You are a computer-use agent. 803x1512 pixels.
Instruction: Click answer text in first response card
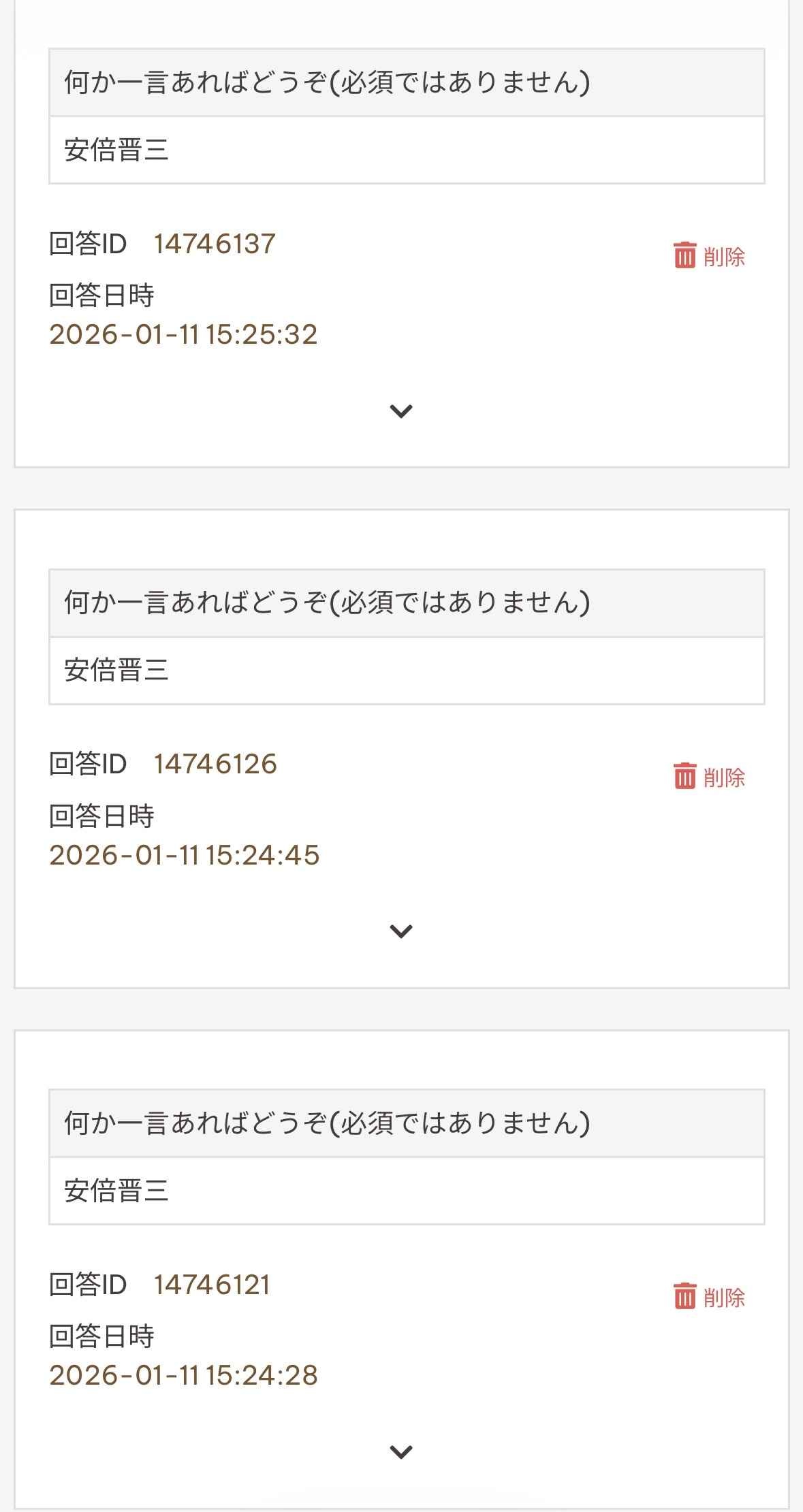(x=116, y=150)
